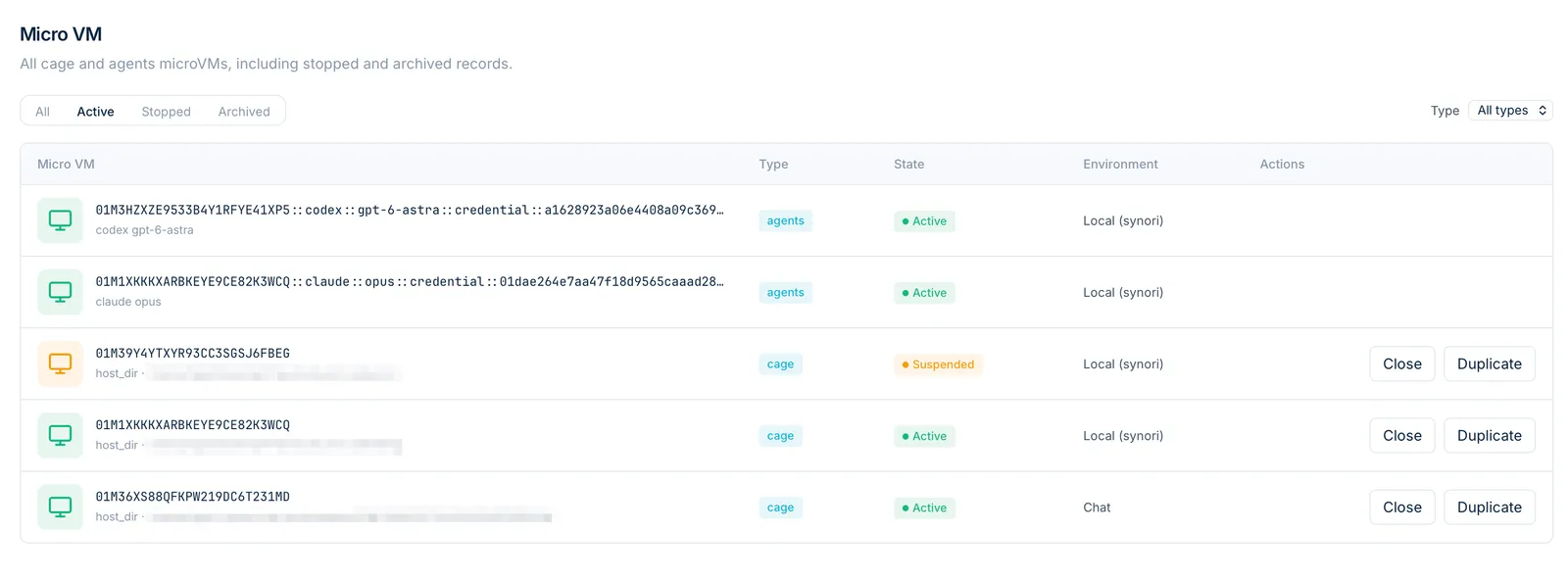
Task: Close the Chat environment VM
Action: click(x=1401, y=507)
